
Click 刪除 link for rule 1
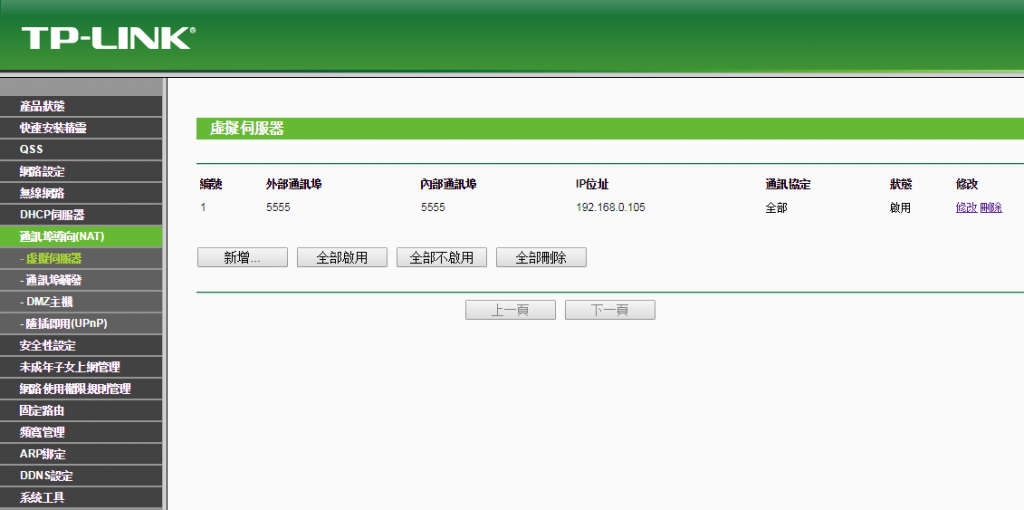click(991, 208)
